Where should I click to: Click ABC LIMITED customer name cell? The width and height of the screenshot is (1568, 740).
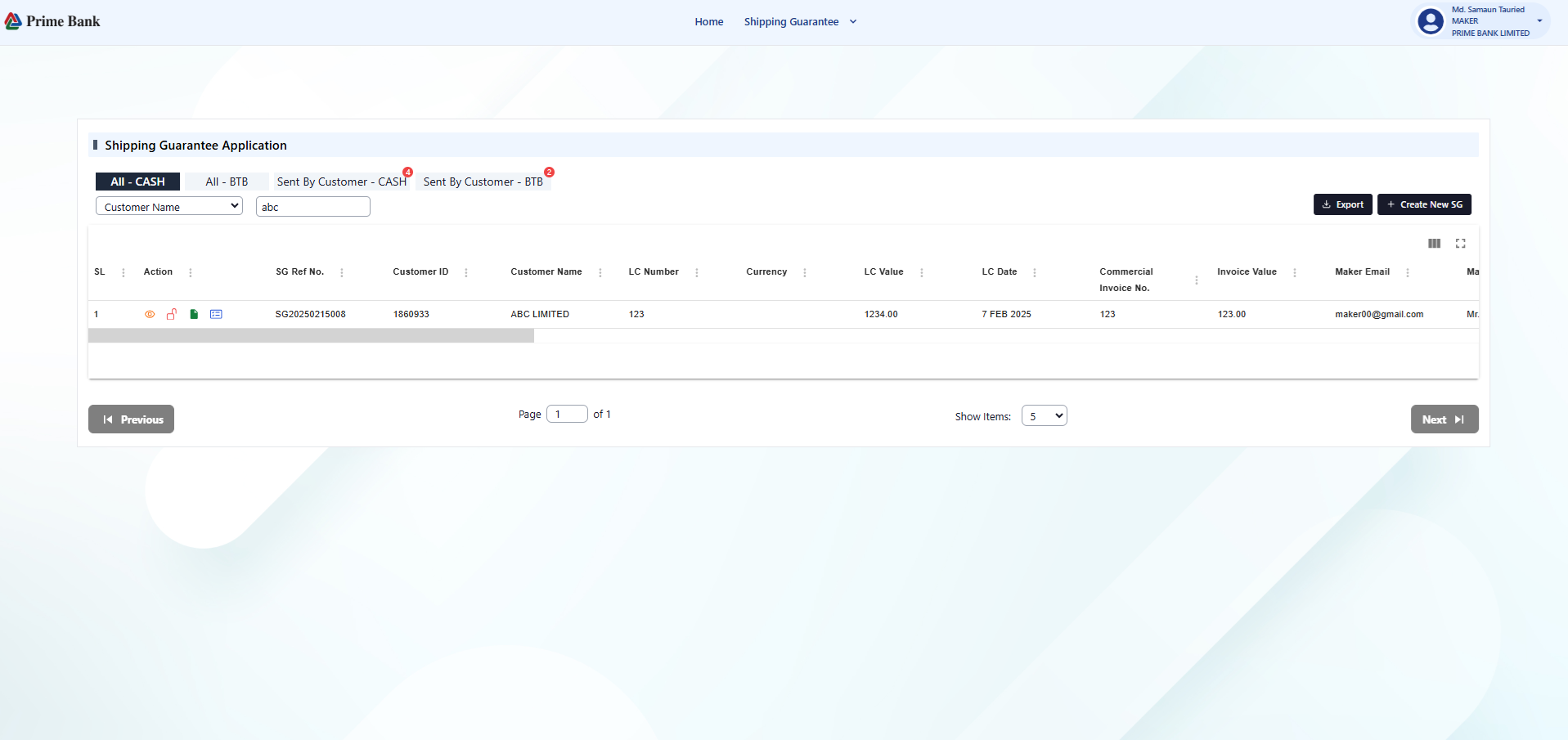tap(540, 314)
